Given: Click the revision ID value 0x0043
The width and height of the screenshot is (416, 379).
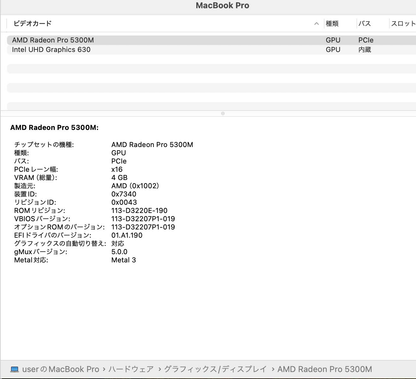Looking at the screenshot, I should (x=124, y=202).
